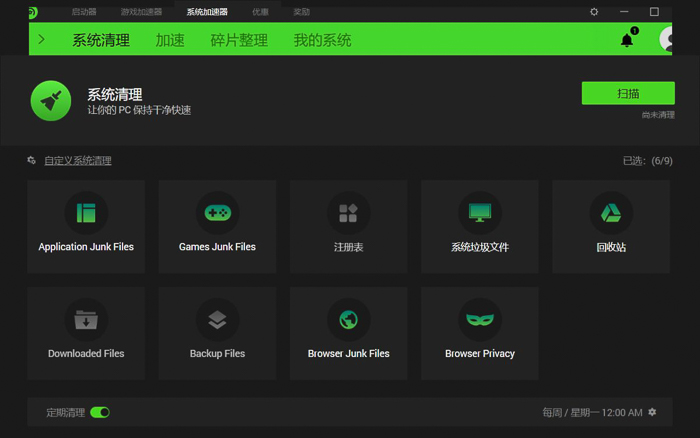The image size is (700, 438).
Task: Click the green 扫描 scan button
Action: [x=628, y=93]
